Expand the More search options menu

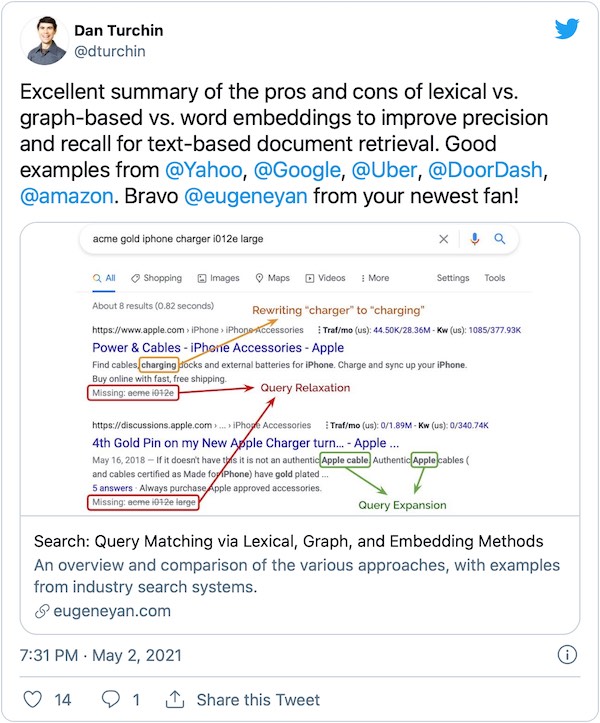point(373,278)
